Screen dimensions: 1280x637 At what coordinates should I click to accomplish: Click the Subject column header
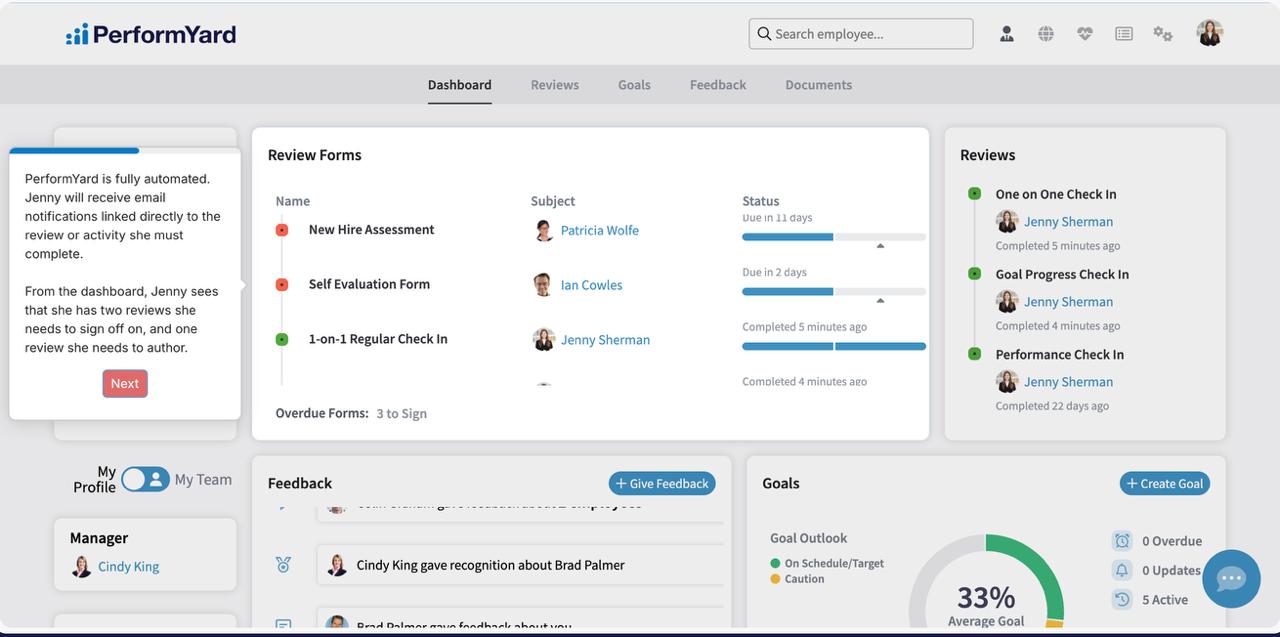coord(553,201)
